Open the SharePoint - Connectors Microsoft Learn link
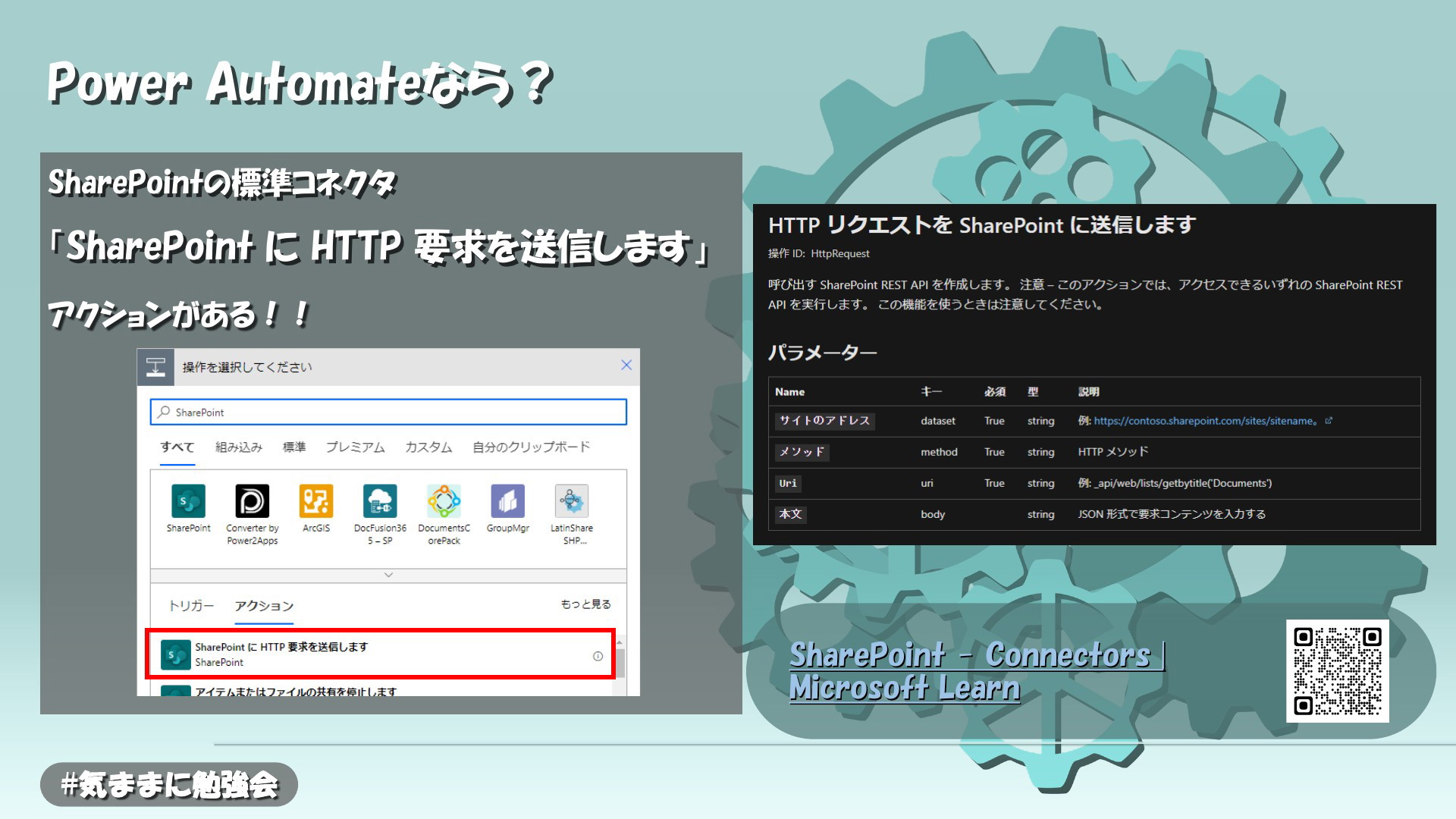 [977, 671]
